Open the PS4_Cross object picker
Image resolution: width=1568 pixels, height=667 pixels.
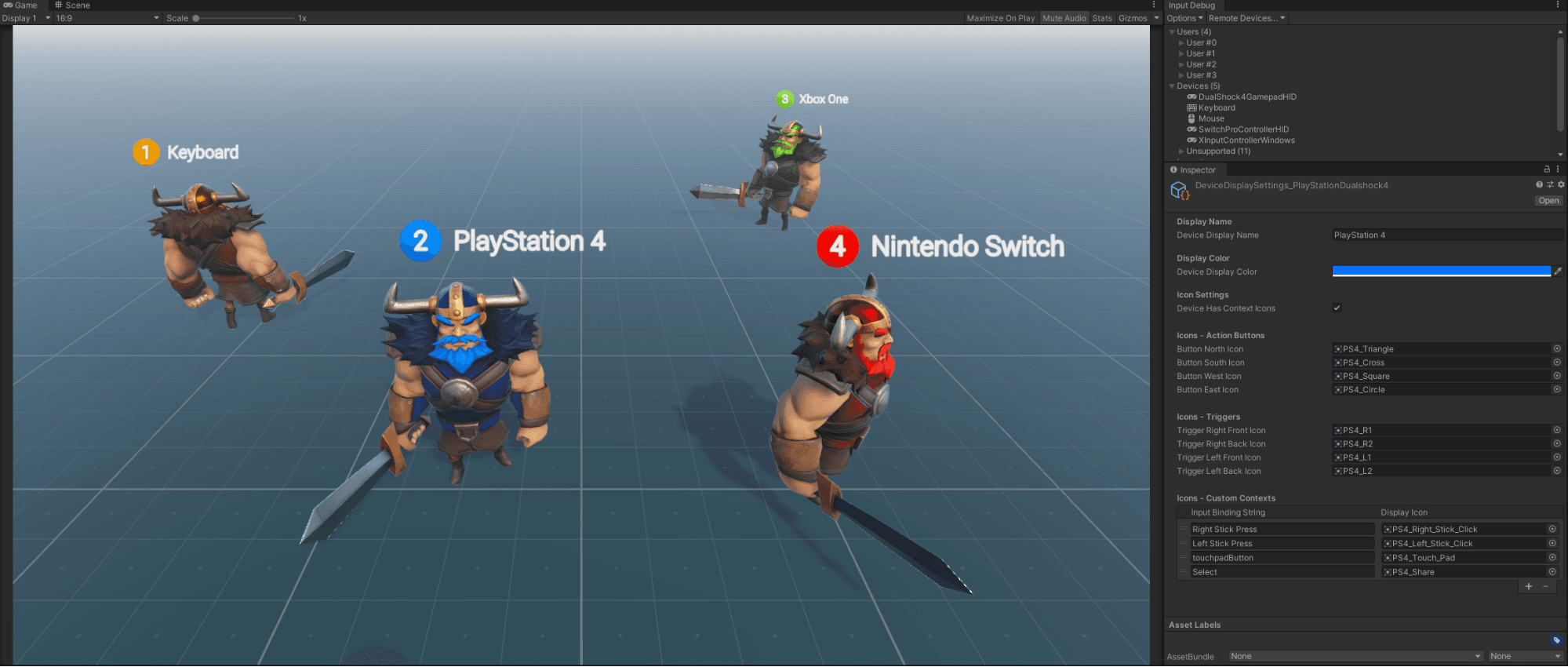click(1556, 363)
